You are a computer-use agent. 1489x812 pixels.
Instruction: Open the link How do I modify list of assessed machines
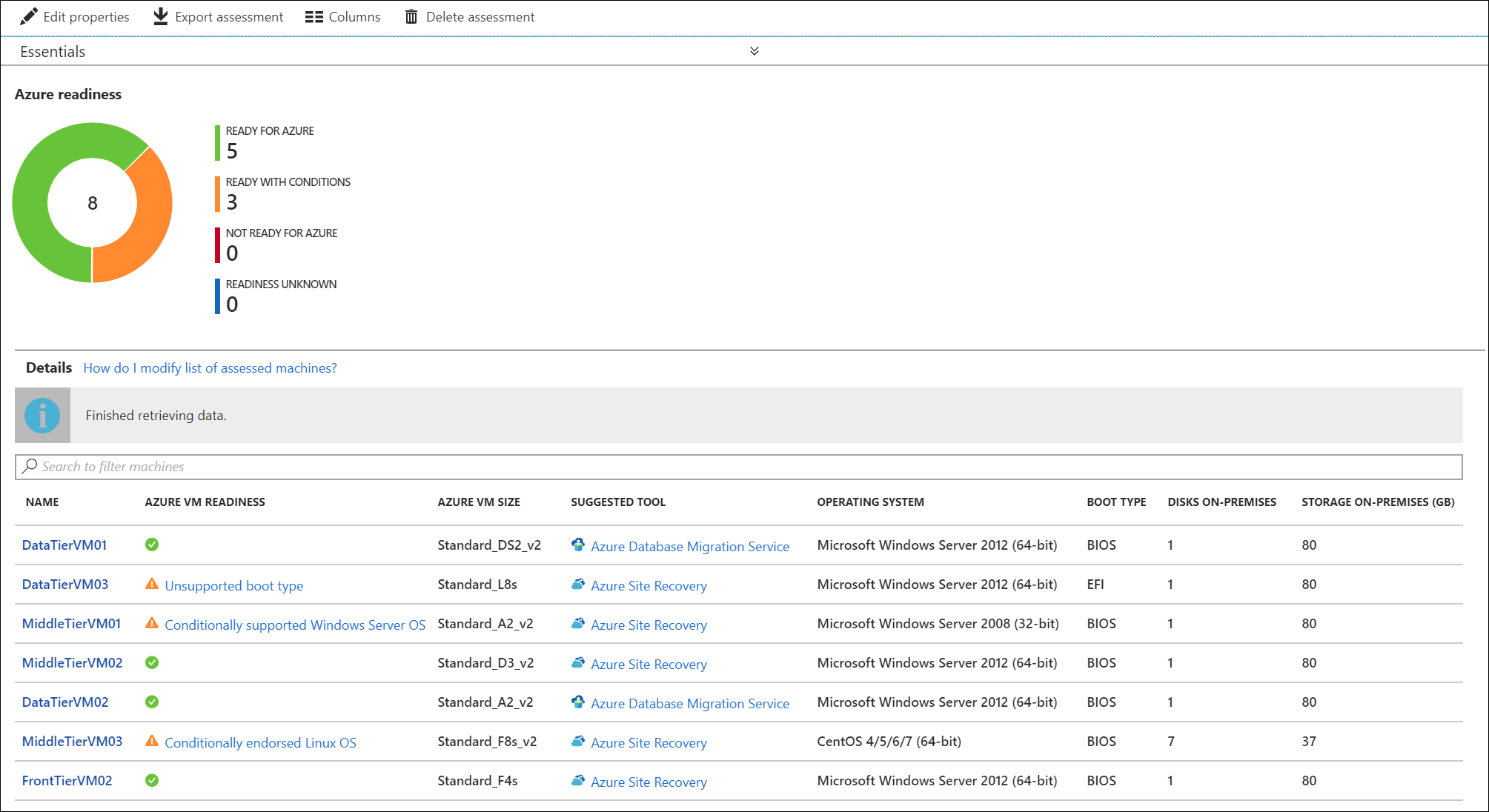210,367
